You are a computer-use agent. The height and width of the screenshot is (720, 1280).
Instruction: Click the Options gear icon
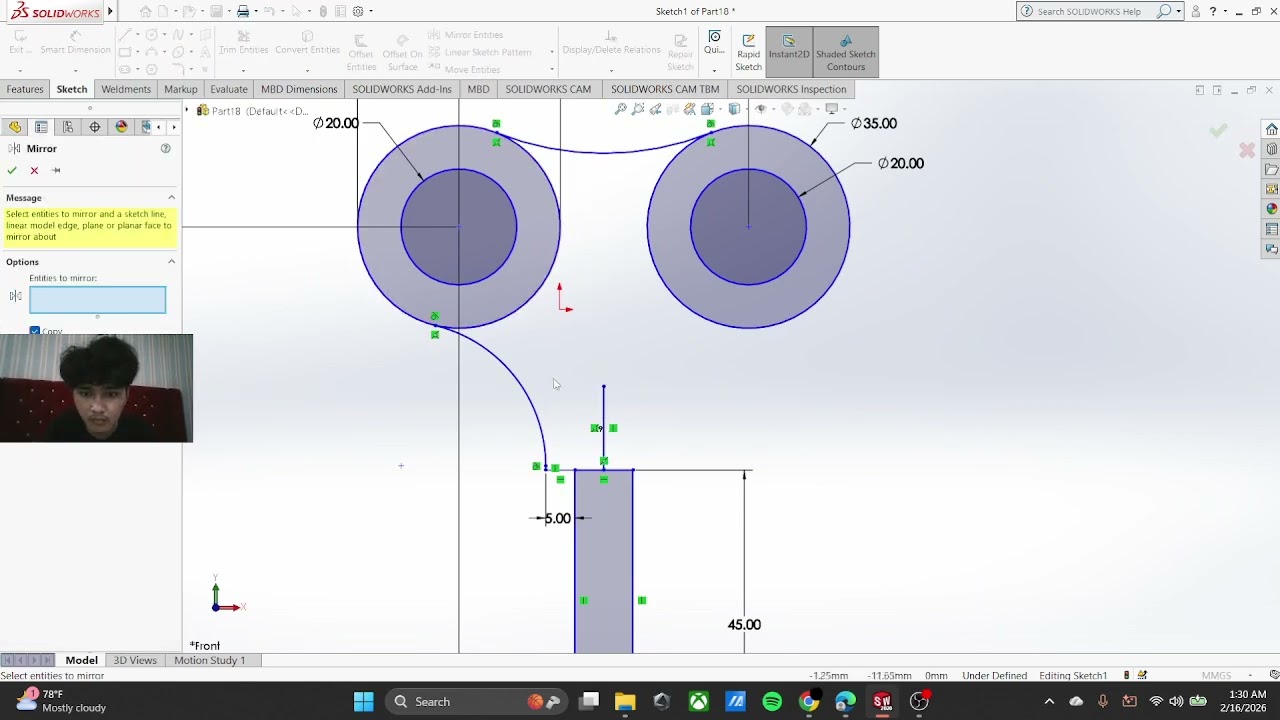358,11
